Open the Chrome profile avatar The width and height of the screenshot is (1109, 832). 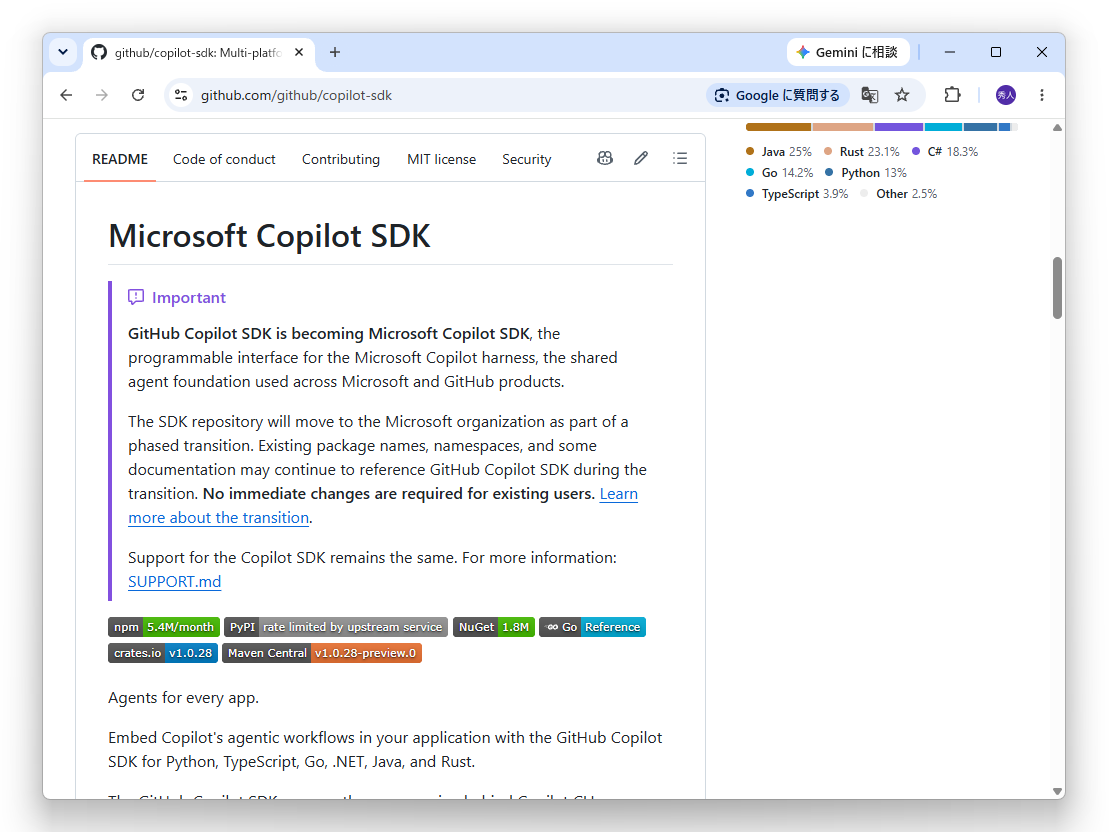coord(1006,95)
